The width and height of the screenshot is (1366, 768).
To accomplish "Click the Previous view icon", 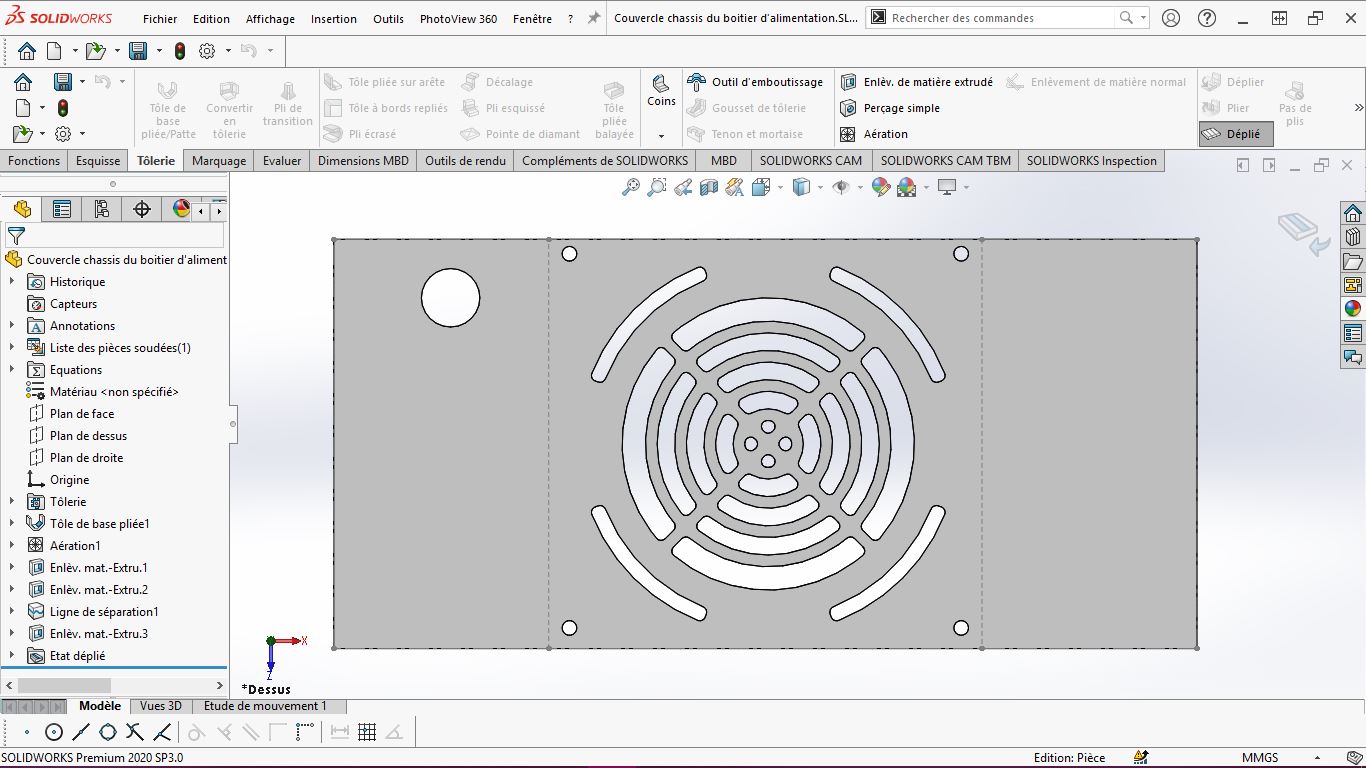I will 683,187.
